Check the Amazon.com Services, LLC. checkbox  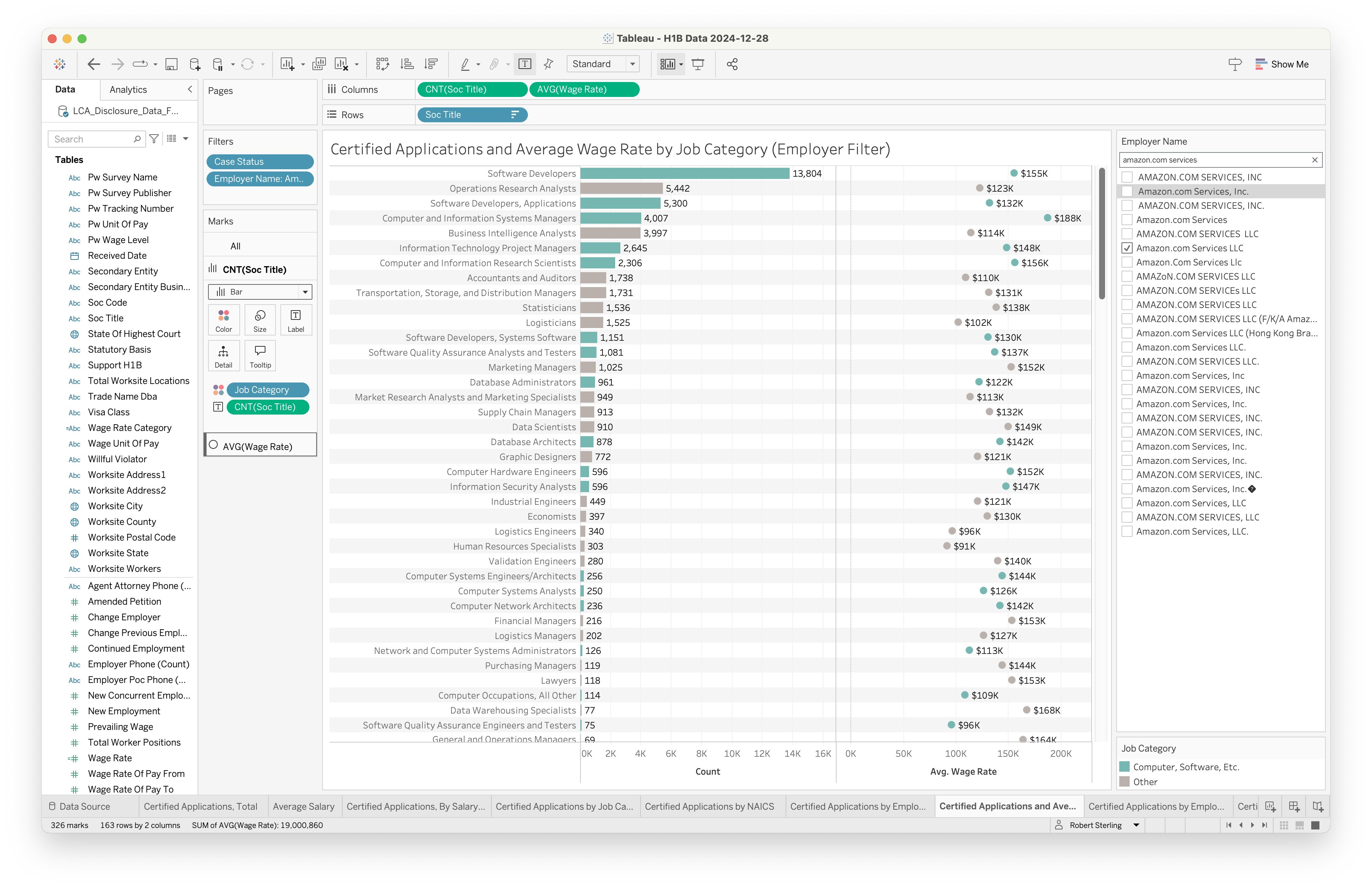coord(1127,531)
